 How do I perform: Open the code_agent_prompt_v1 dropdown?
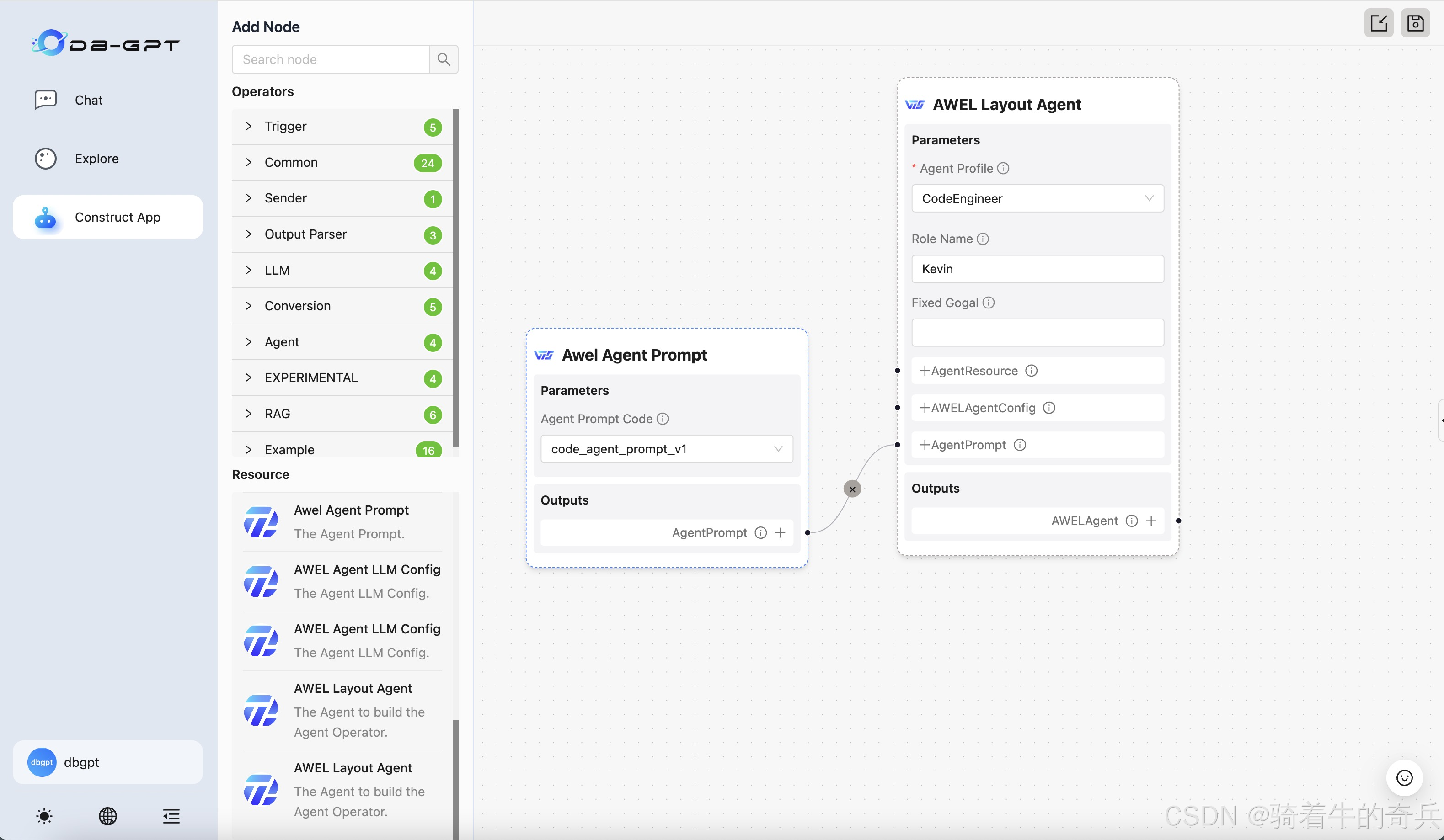pos(666,449)
